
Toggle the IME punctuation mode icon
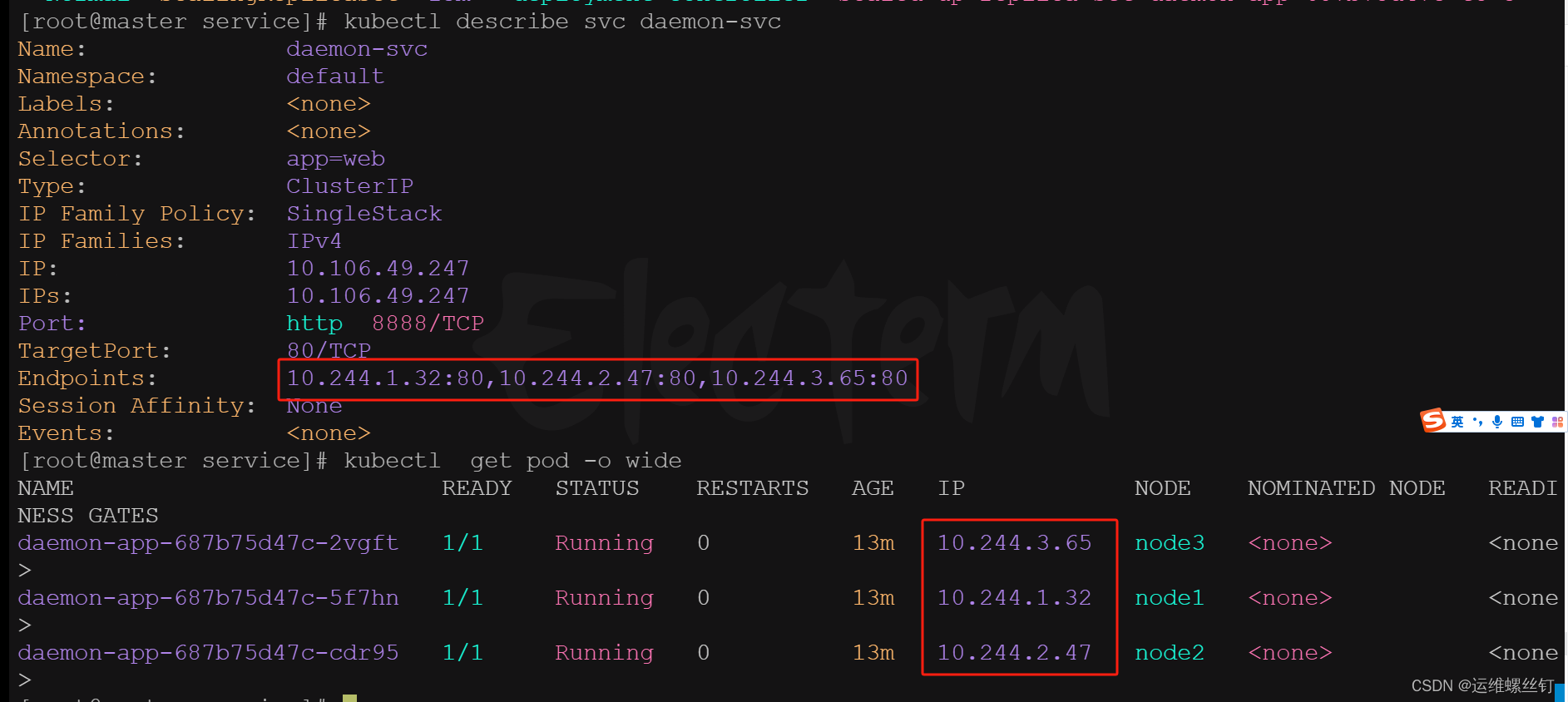(x=1477, y=422)
